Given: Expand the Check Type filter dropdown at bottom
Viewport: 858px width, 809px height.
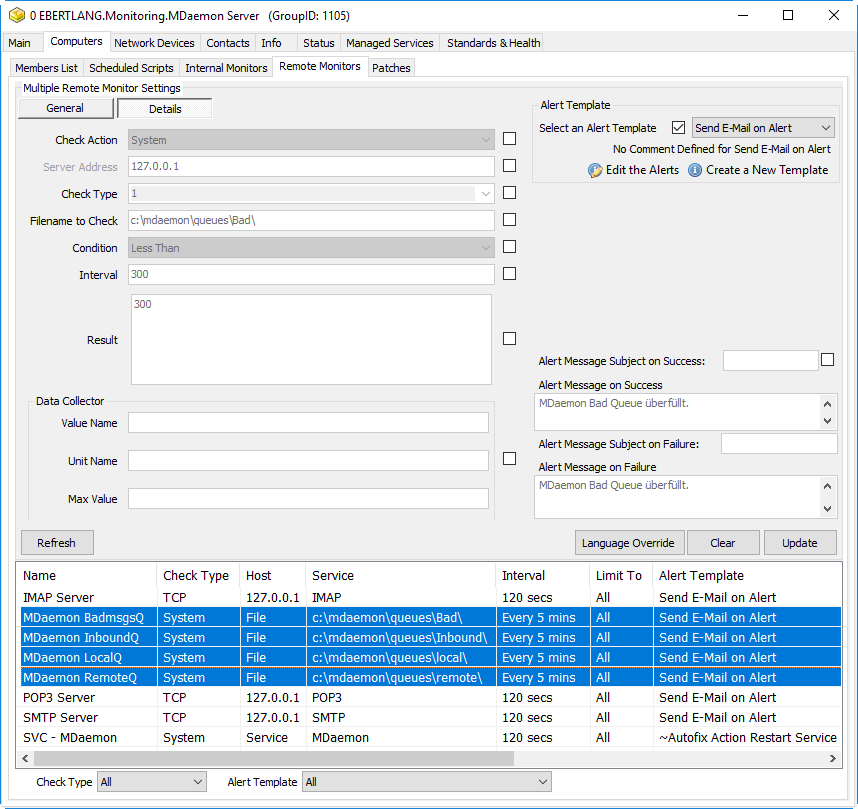Looking at the screenshot, I should click(x=151, y=782).
